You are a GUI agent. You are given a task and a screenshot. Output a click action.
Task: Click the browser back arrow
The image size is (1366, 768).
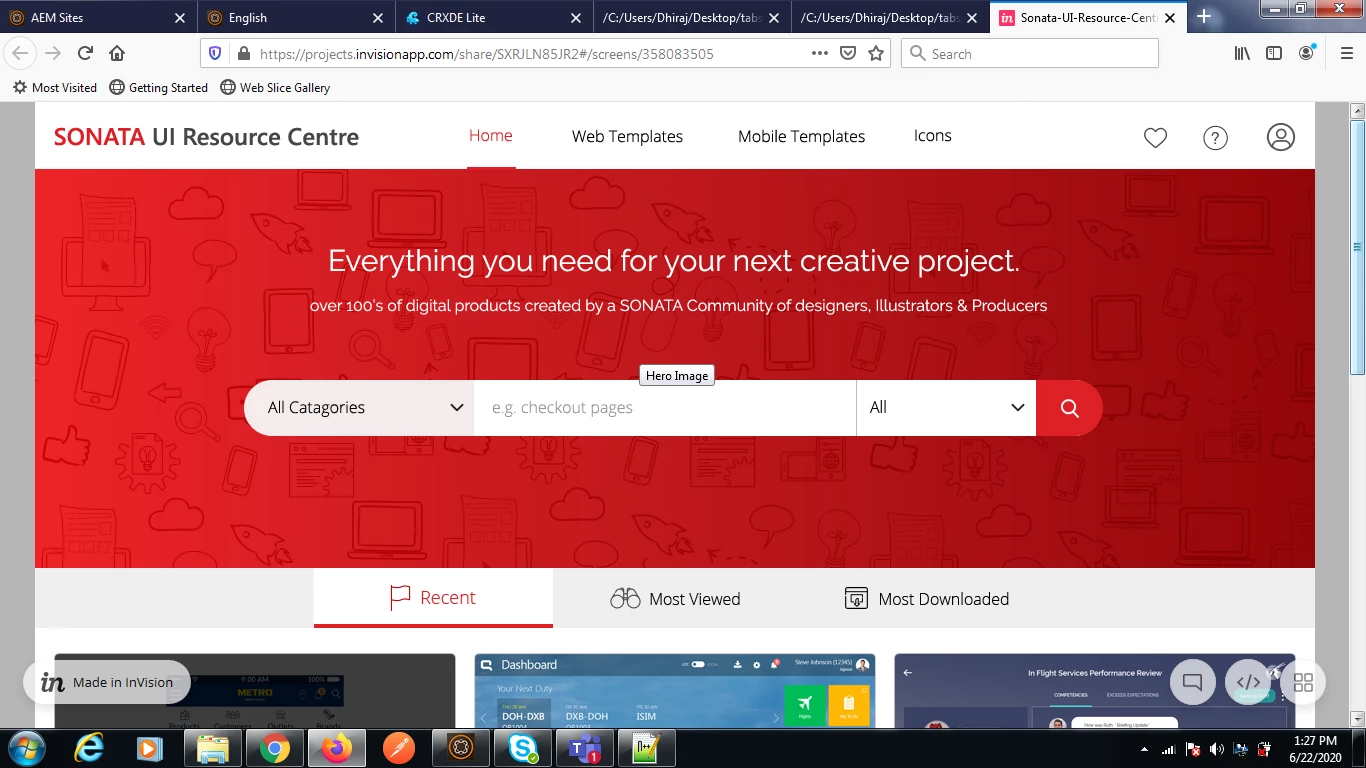(x=20, y=54)
